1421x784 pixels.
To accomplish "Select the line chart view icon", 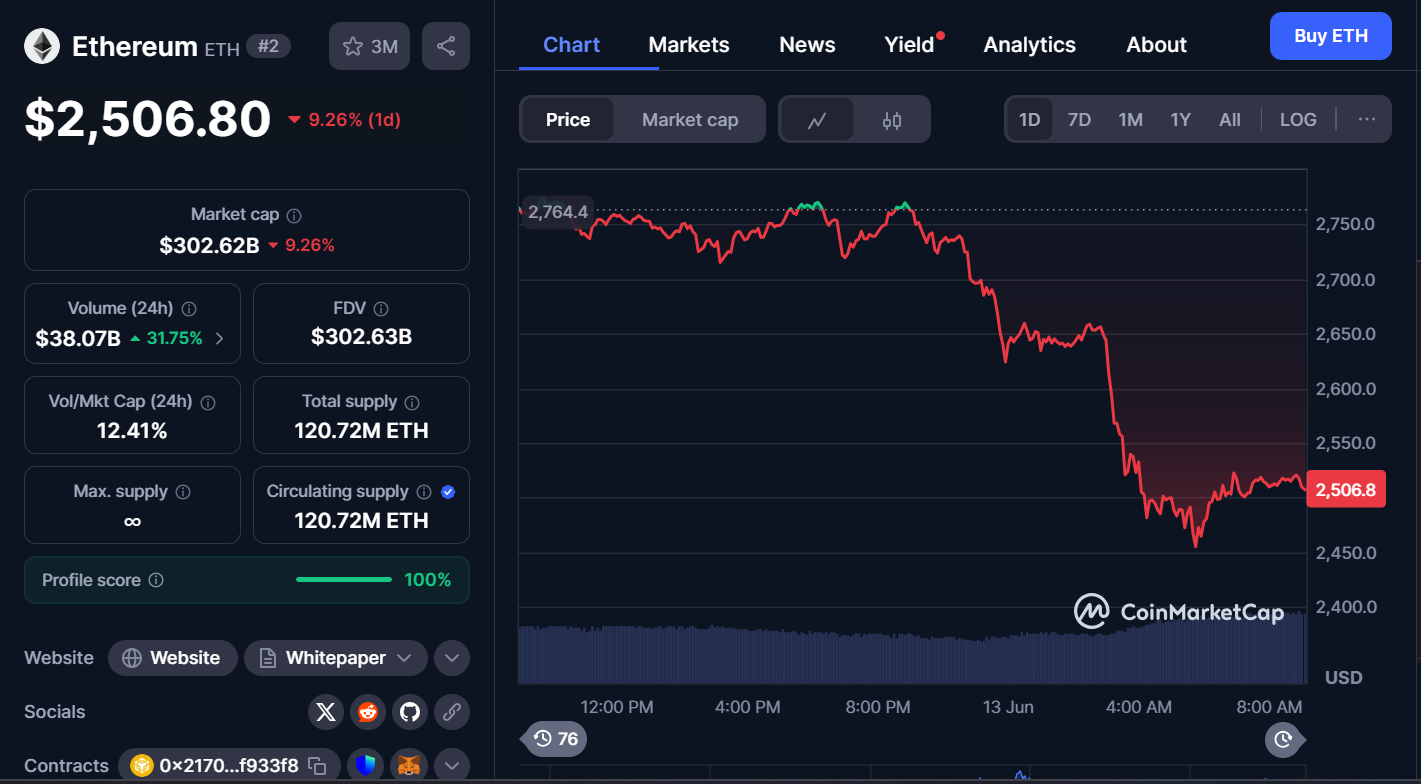I will pyautogui.click(x=817, y=120).
